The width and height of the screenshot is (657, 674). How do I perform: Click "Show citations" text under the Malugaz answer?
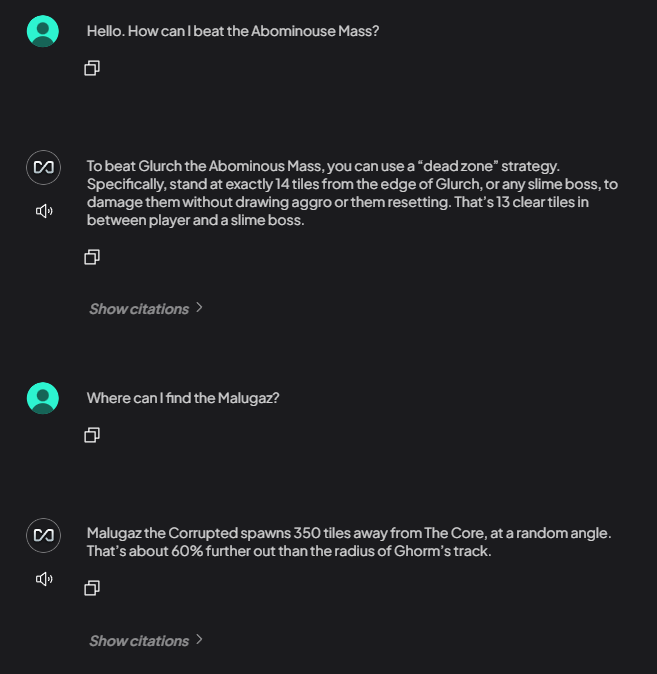pyautogui.click(x=139, y=641)
